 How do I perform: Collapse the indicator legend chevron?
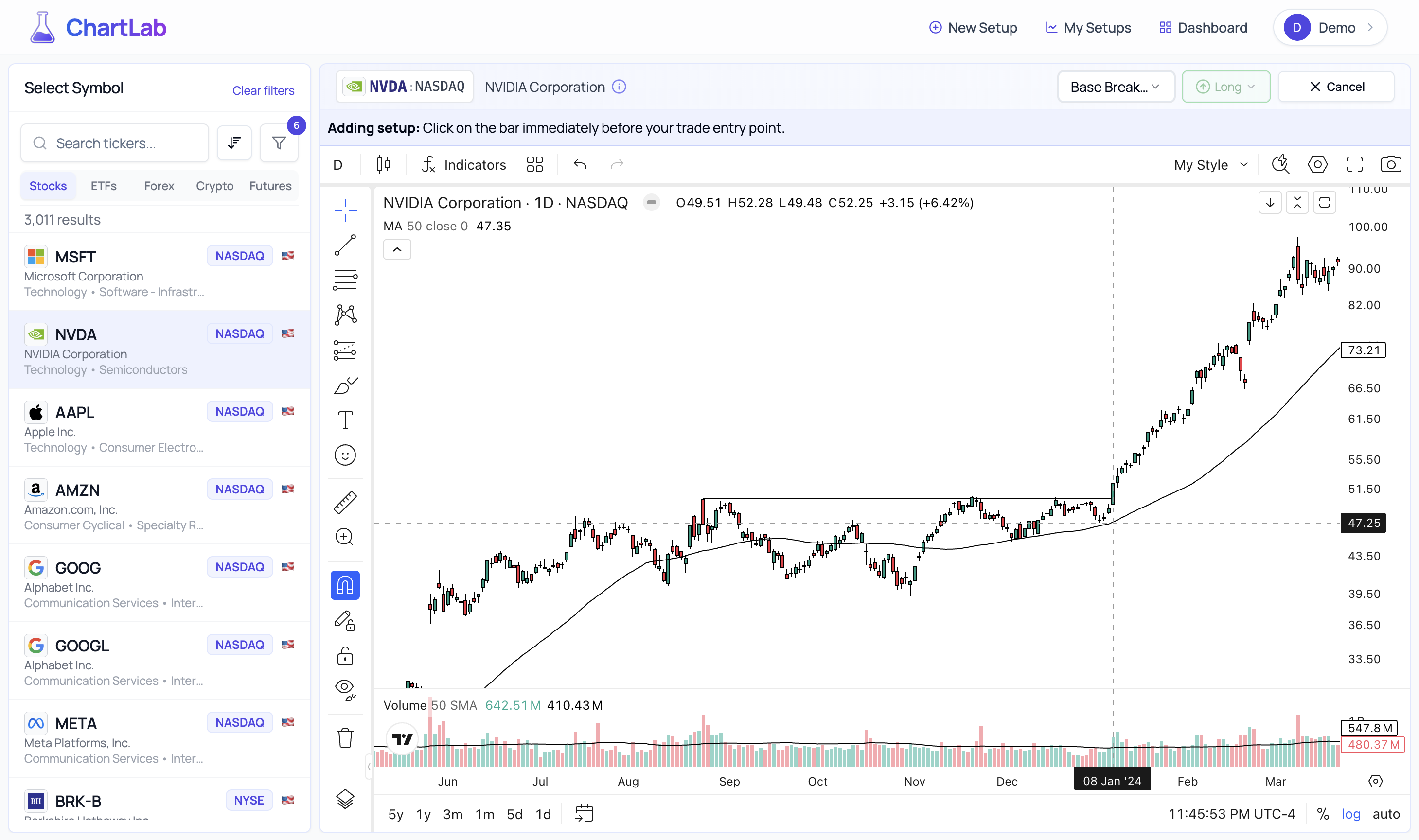click(x=397, y=250)
